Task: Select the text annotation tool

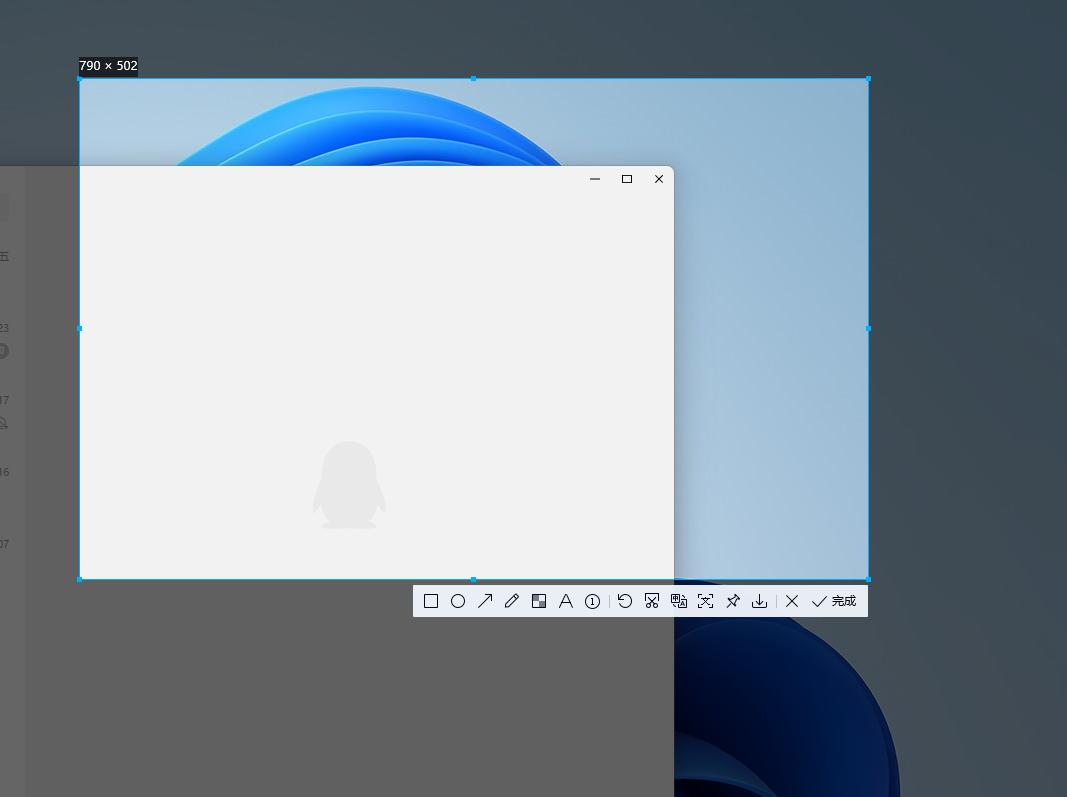Action: coord(566,601)
